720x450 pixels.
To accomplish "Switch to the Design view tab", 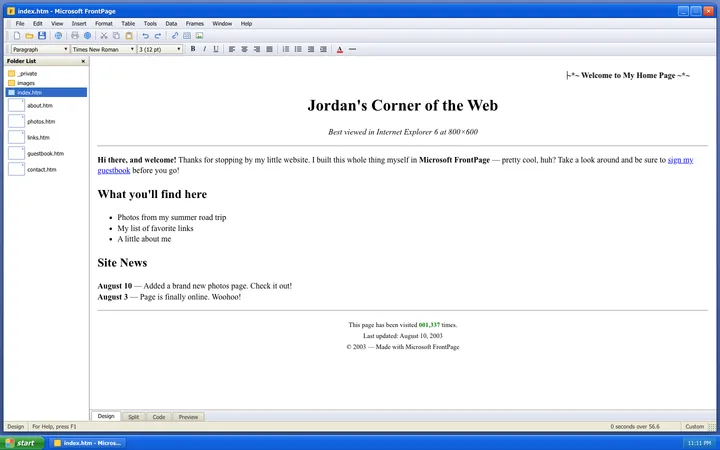I will pyautogui.click(x=106, y=416).
